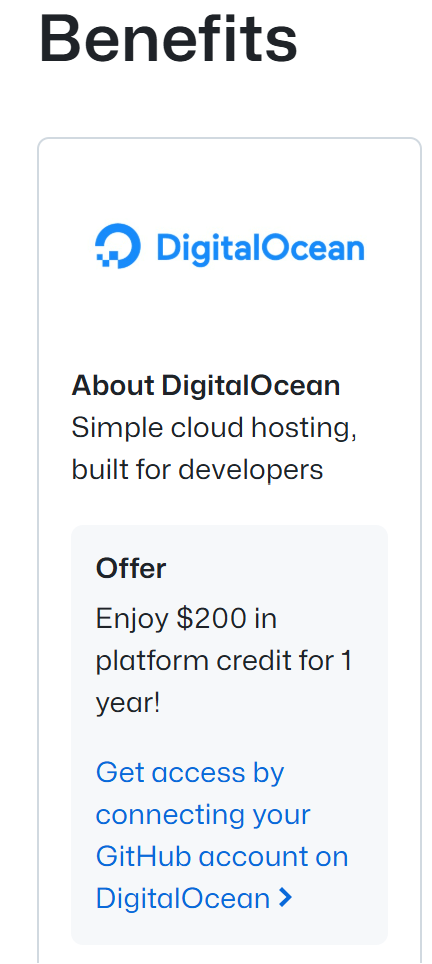Click the "GitHub account on" link line
432x964 pixels.
point(222,856)
